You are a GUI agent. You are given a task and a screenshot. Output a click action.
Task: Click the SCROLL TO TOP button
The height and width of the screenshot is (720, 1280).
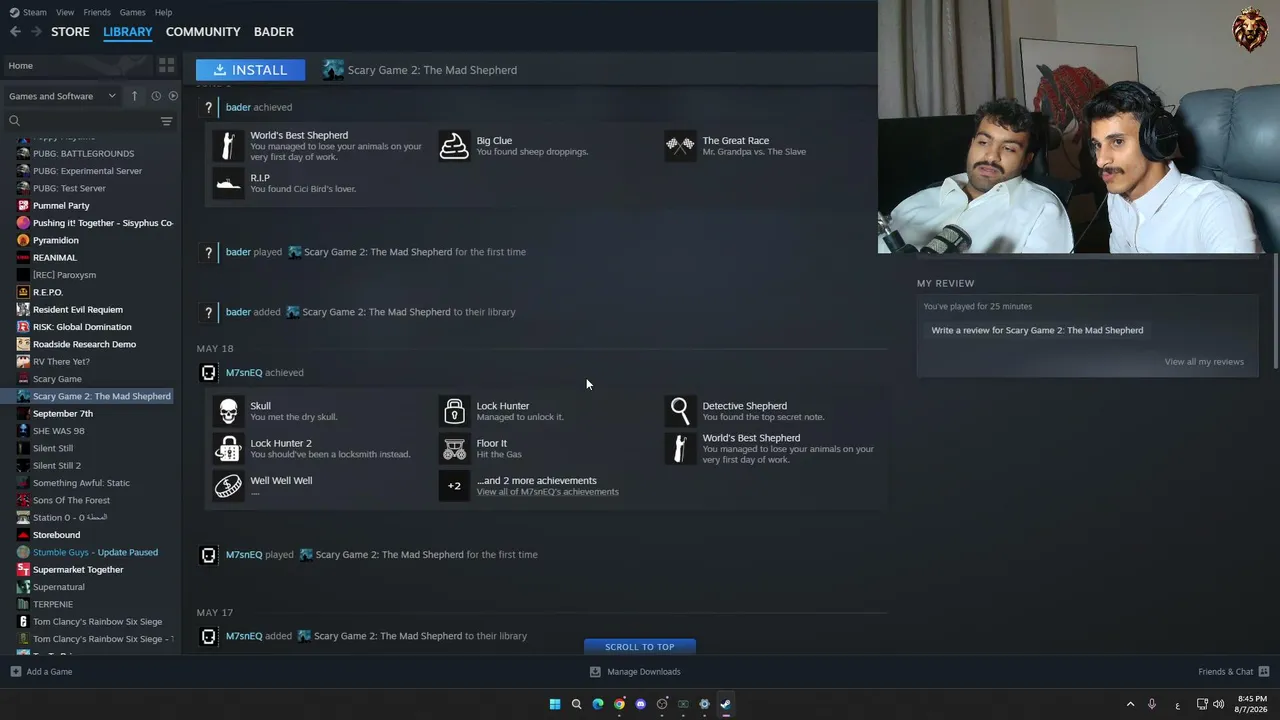(640, 647)
